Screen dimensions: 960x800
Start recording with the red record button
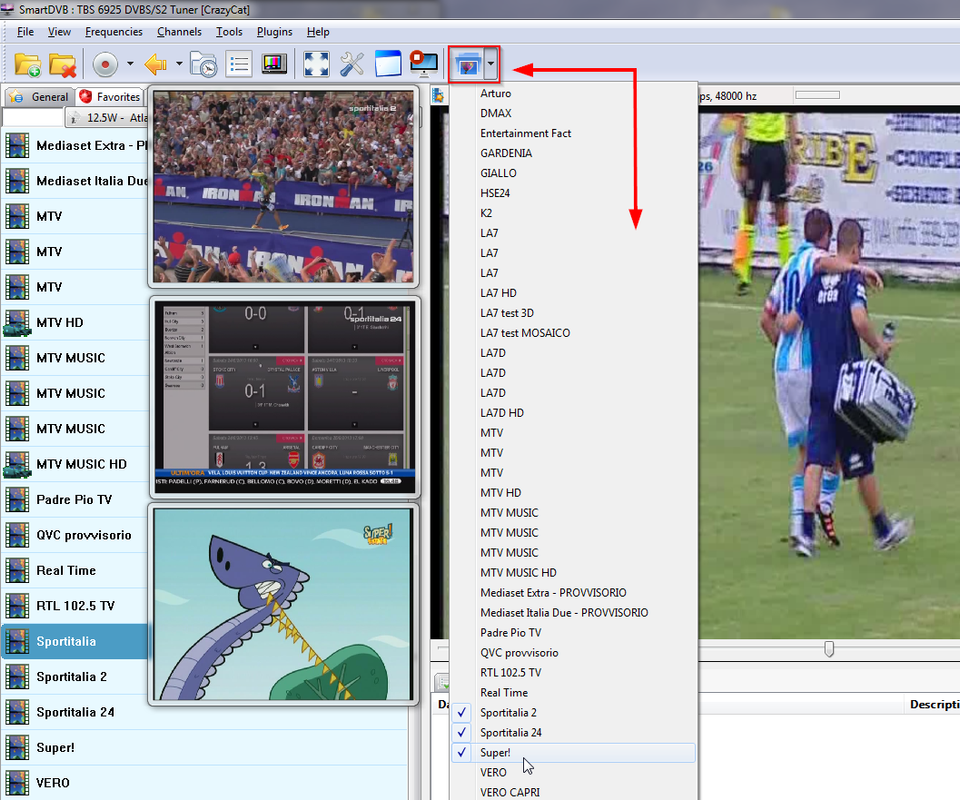click(x=105, y=64)
